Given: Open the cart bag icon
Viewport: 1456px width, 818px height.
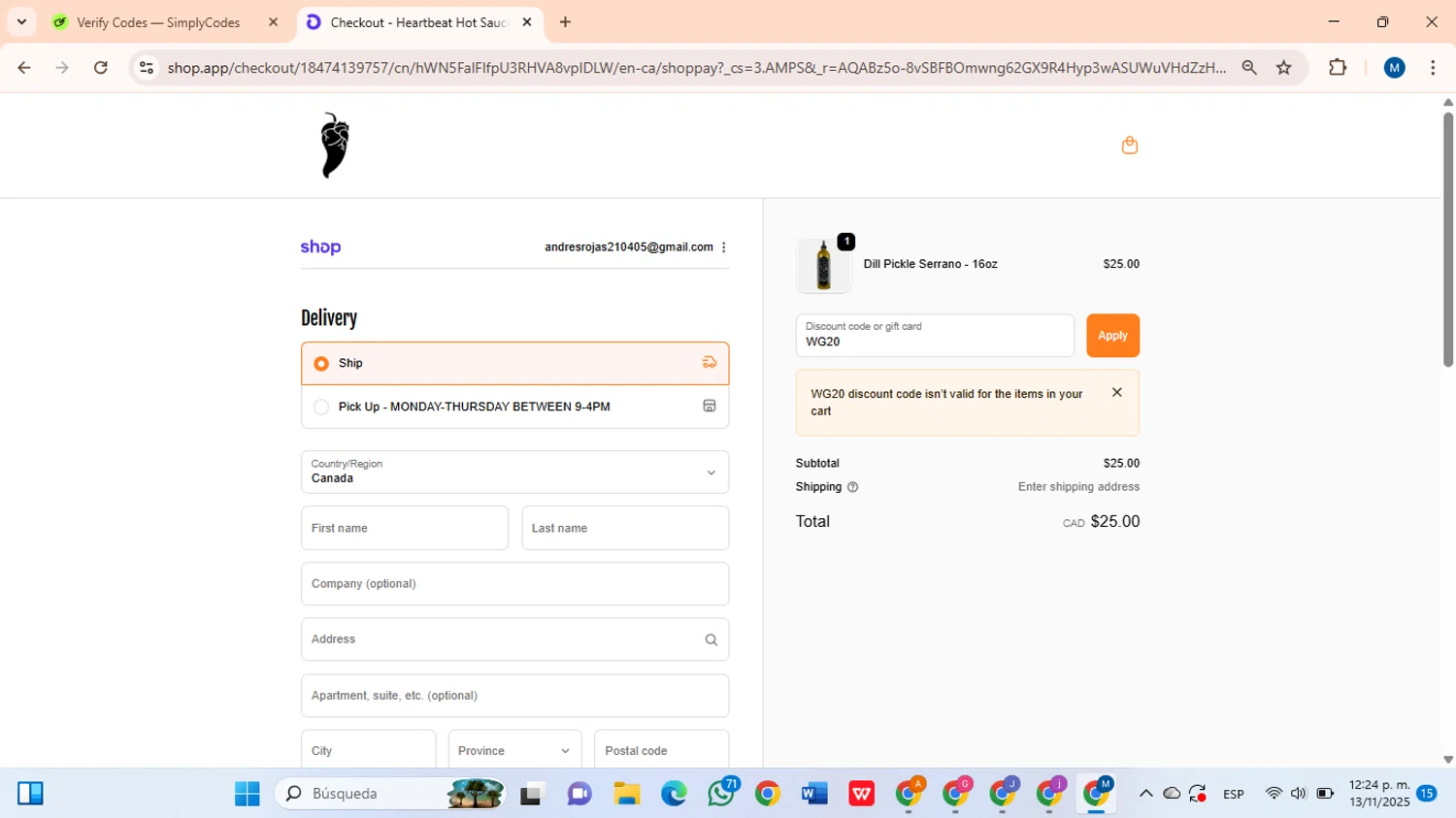Looking at the screenshot, I should point(1129,146).
